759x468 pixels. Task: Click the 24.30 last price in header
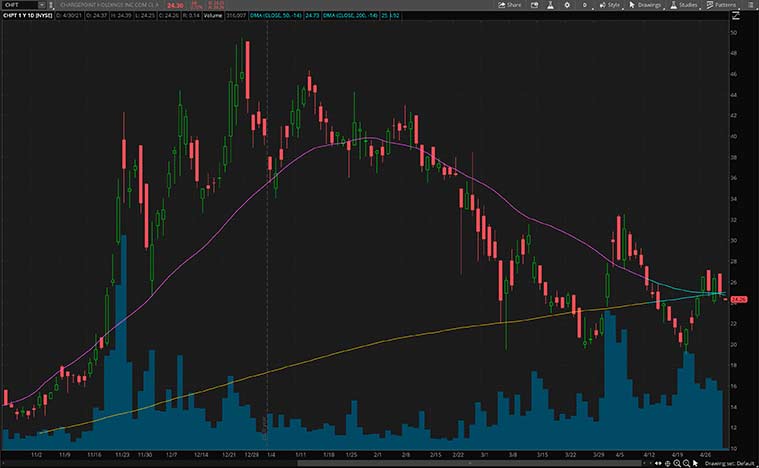175,5
